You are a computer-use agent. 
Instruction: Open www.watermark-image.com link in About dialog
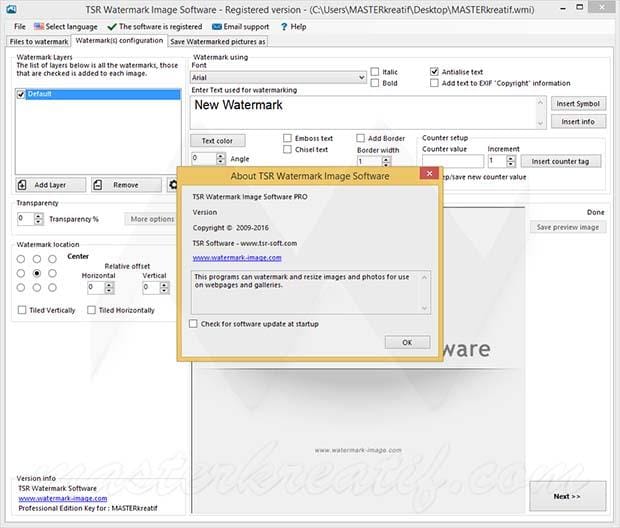pos(237,258)
